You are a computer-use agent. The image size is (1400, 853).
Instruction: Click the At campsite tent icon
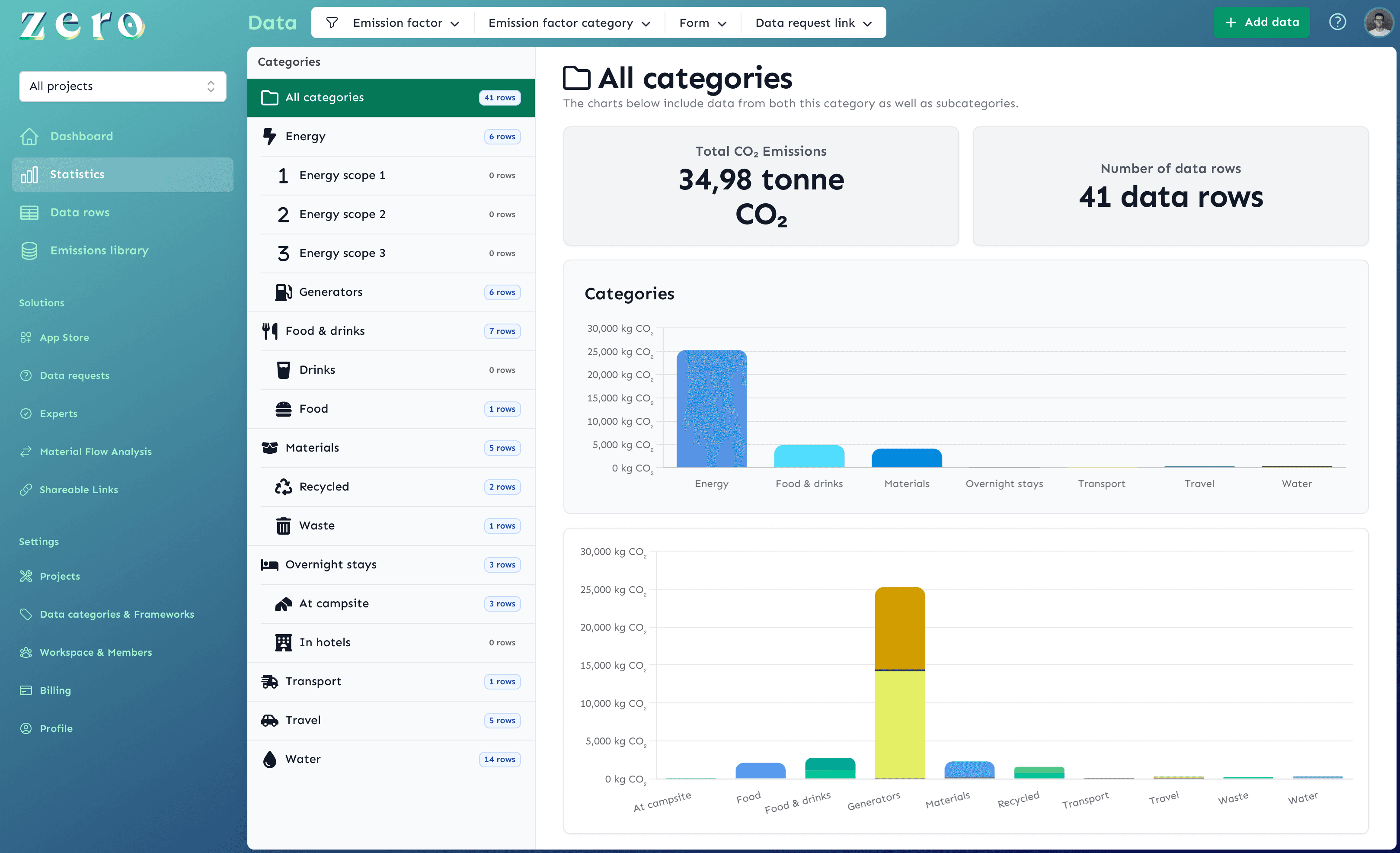(x=283, y=603)
